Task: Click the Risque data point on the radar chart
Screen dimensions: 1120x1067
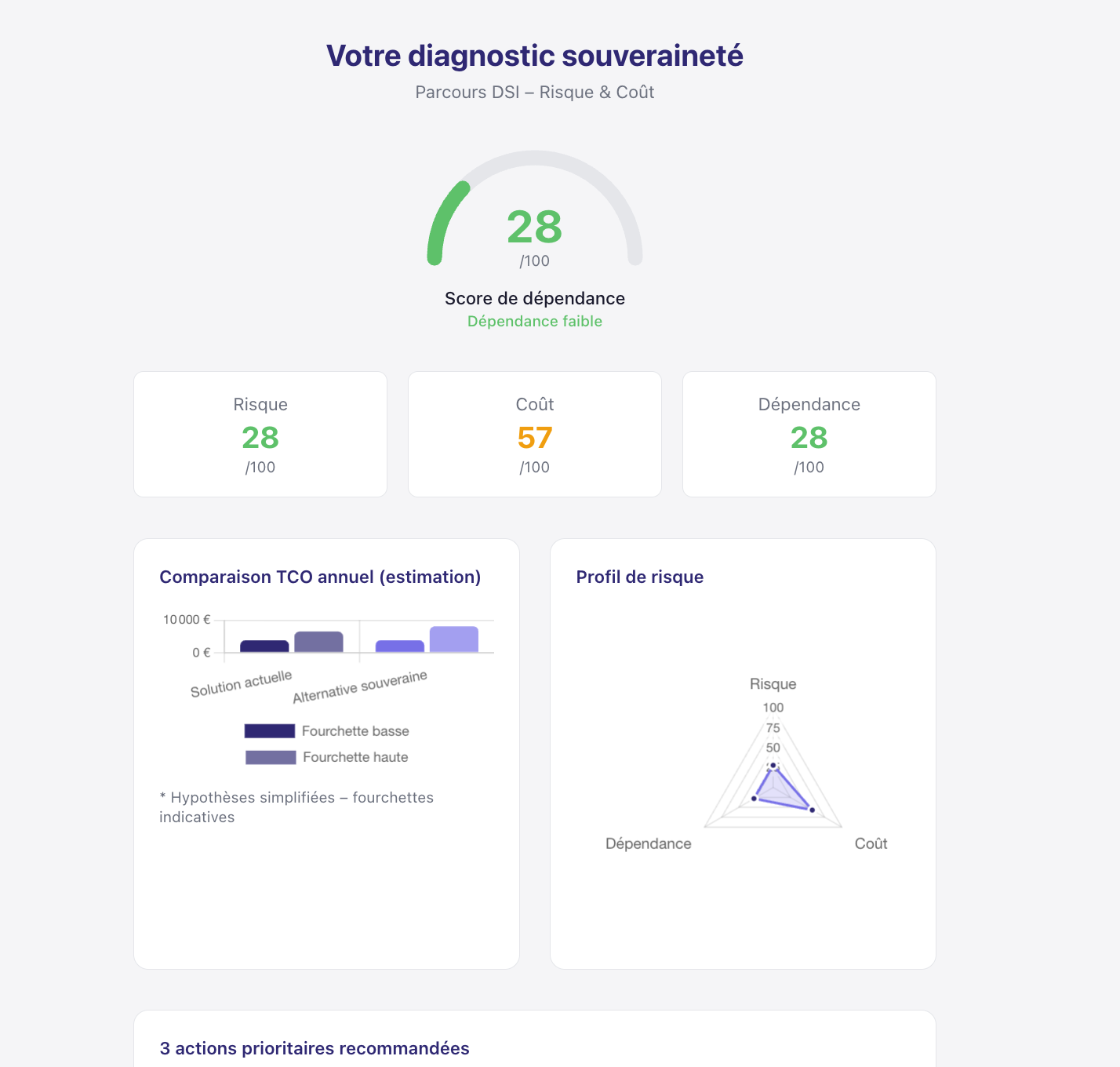Action: point(773,766)
